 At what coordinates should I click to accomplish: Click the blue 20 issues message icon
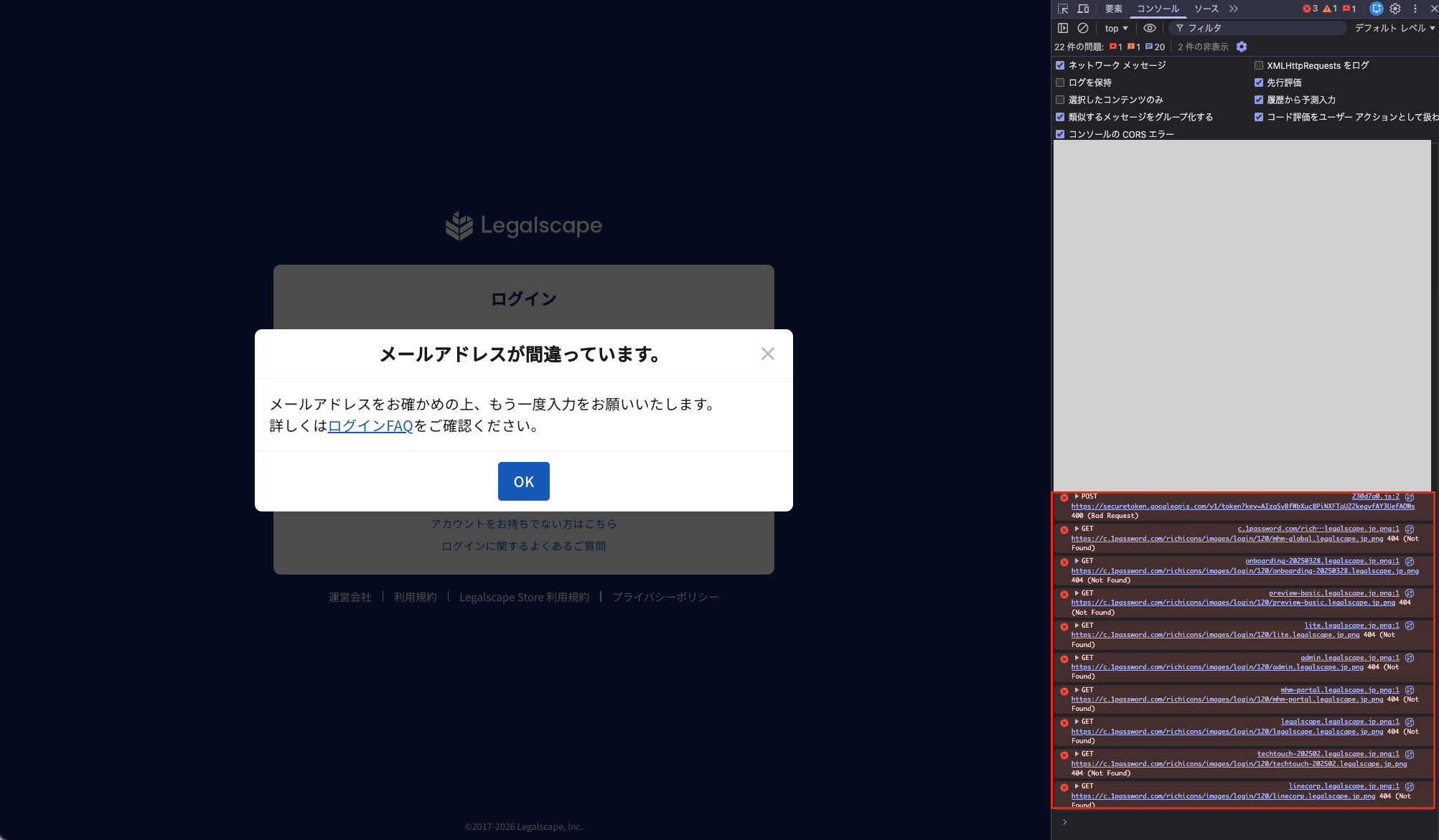coord(1155,47)
